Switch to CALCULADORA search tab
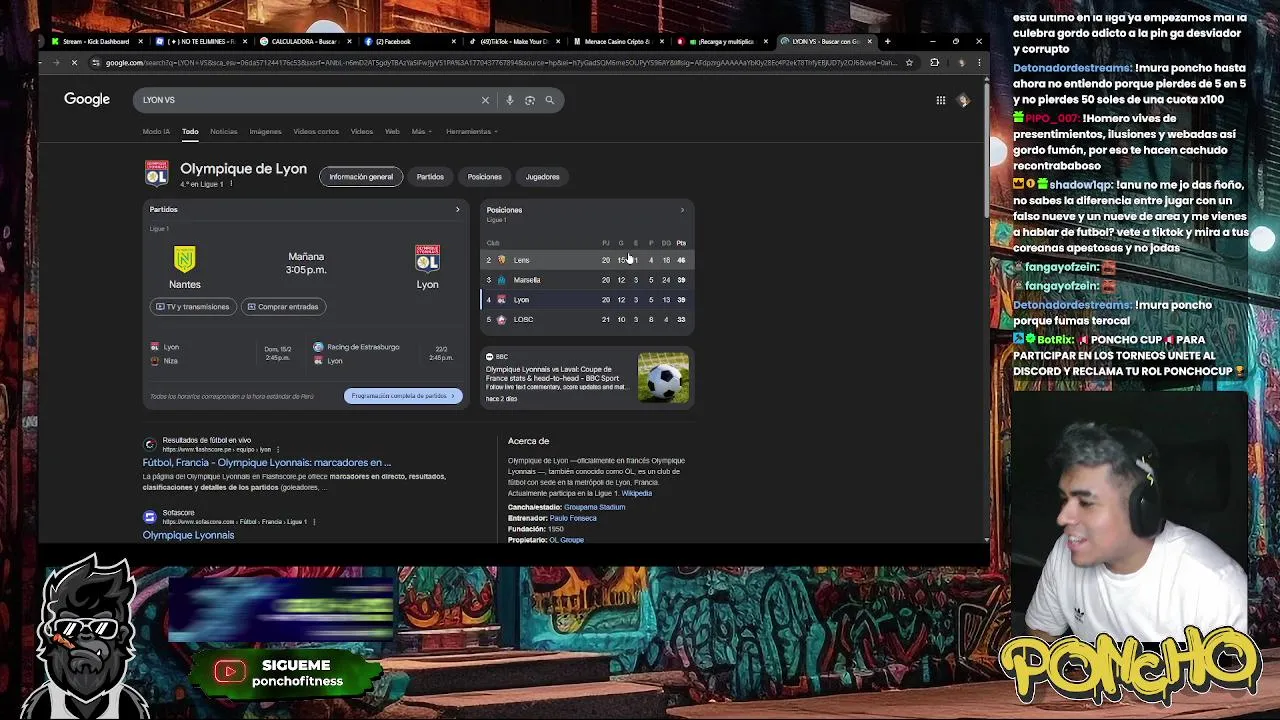Image resolution: width=1280 pixels, height=720 pixels. [x=304, y=41]
